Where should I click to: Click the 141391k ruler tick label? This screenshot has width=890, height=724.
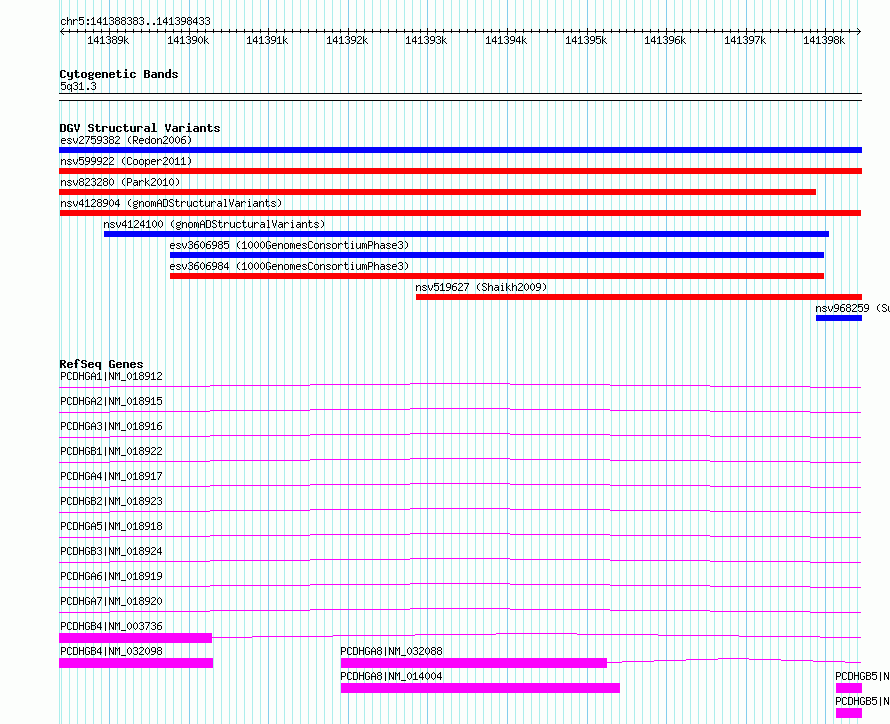tap(267, 40)
